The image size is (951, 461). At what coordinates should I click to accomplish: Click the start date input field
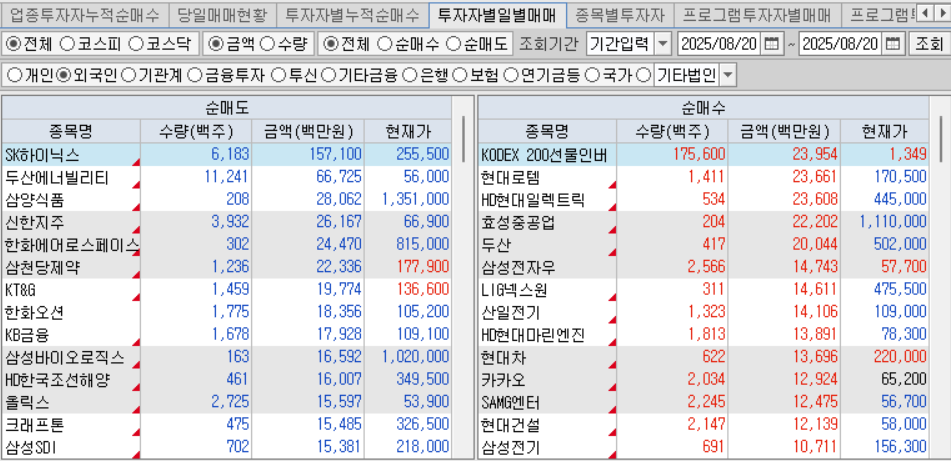coord(719,44)
